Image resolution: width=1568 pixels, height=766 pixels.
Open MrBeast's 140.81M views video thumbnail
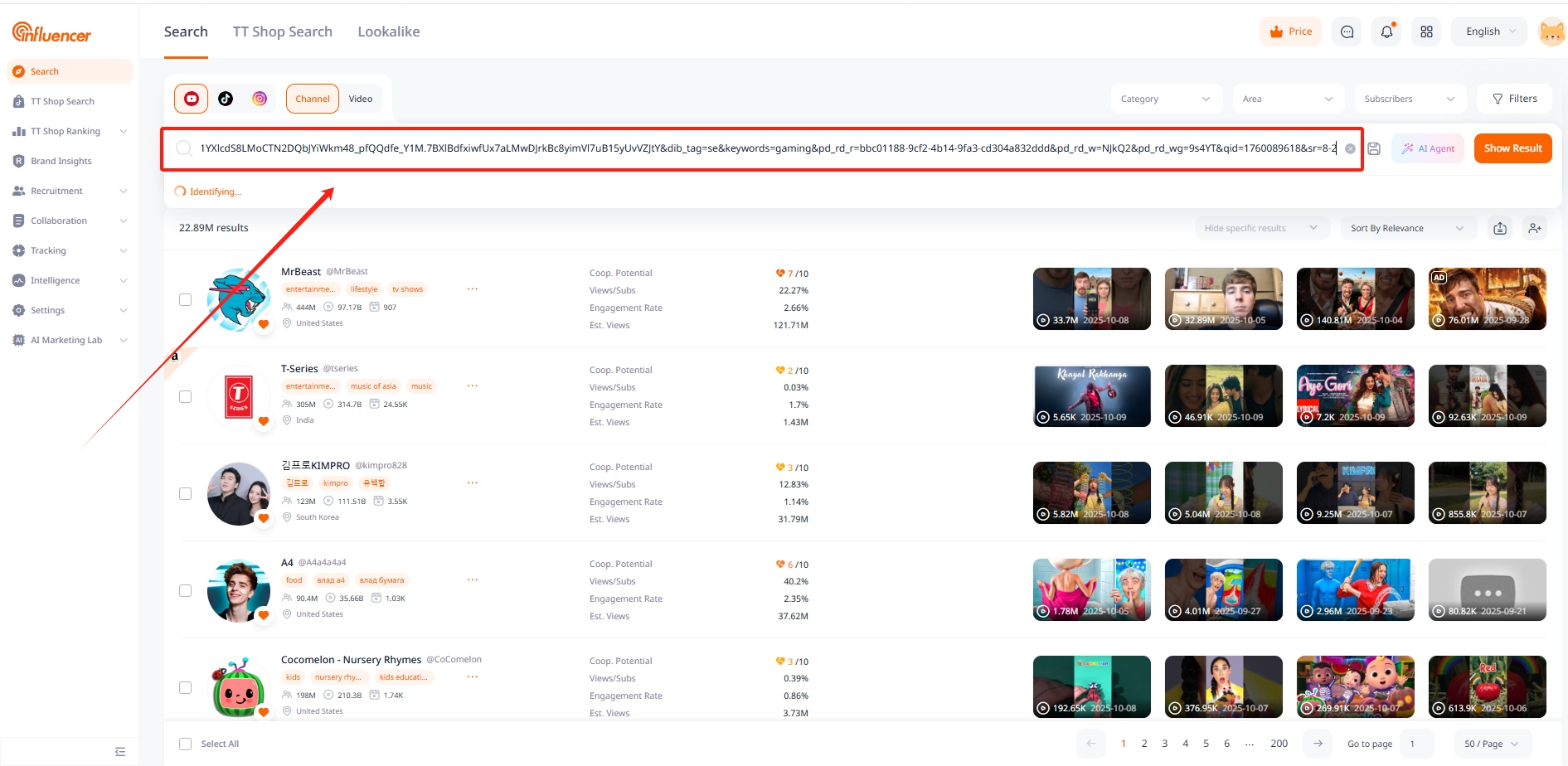(1355, 298)
